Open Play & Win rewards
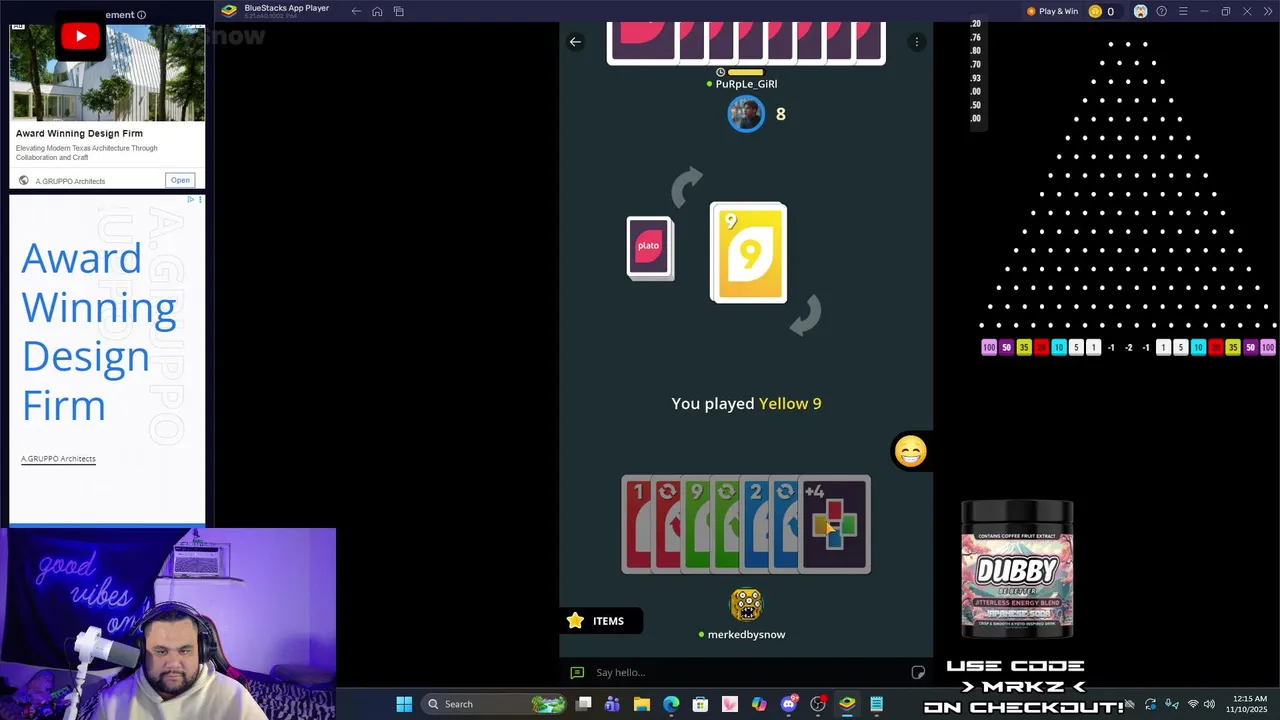 click(1052, 11)
